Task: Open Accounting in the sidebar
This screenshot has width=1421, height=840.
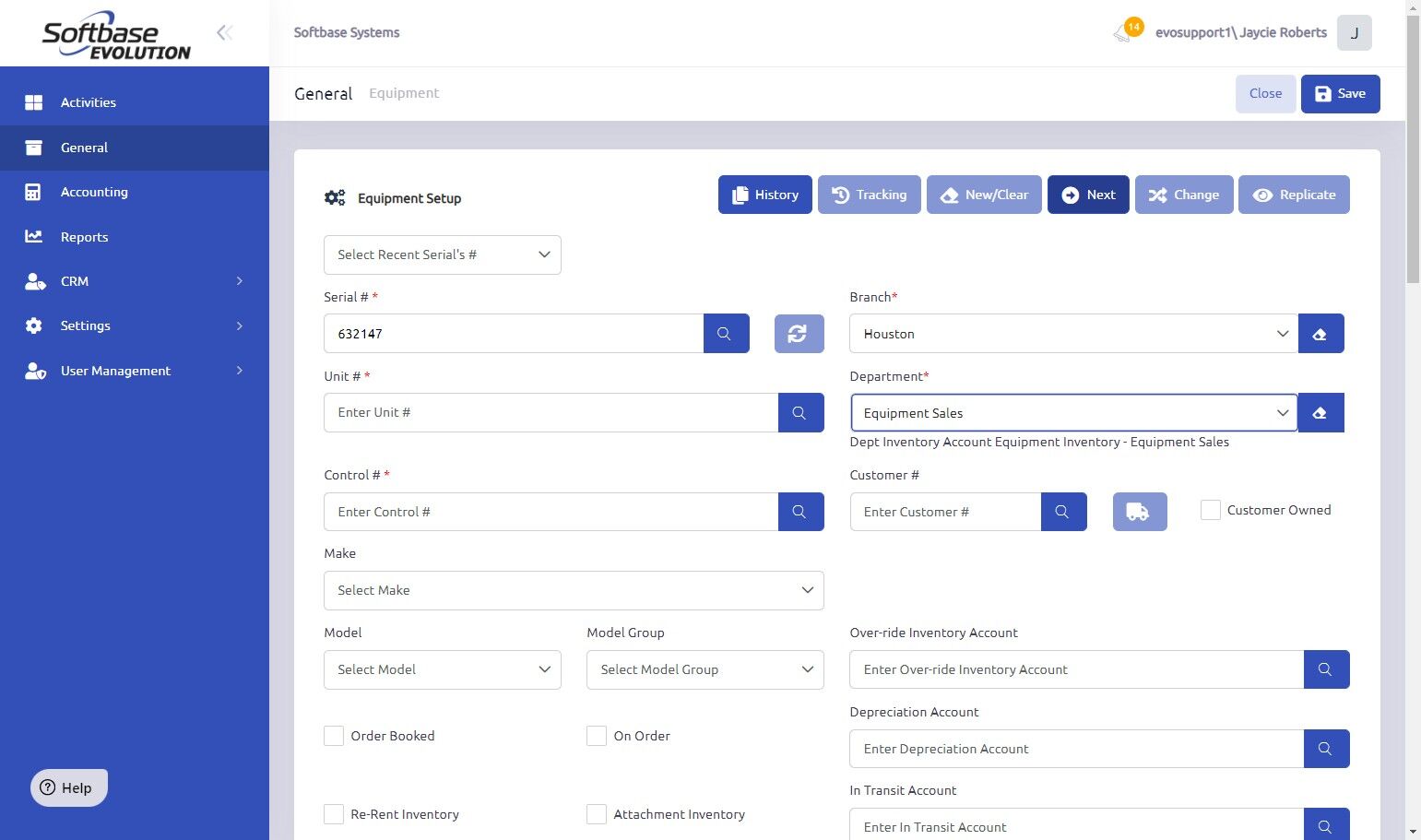Action: 135,192
